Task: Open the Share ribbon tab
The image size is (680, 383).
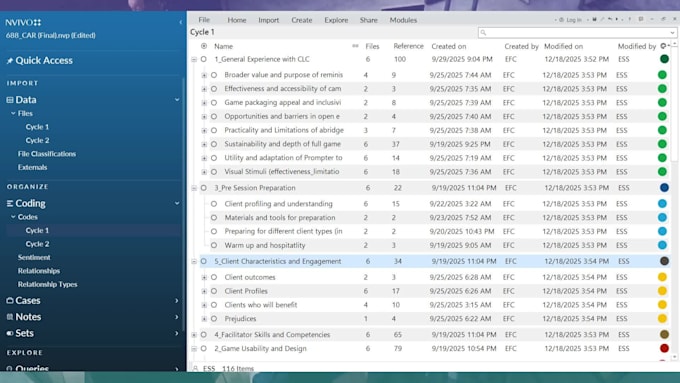Action: pyautogui.click(x=369, y=20)
